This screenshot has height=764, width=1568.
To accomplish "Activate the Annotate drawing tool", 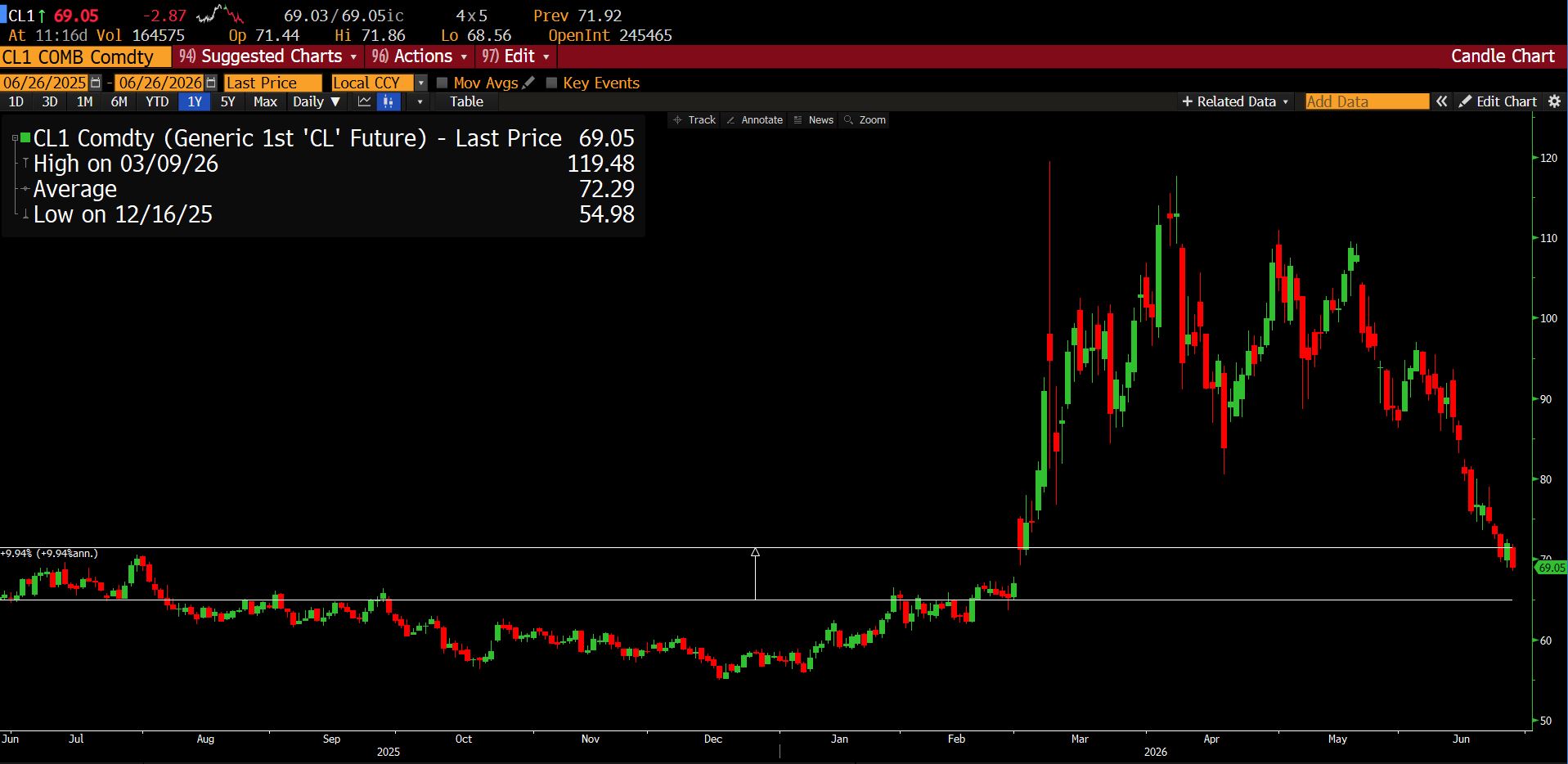I will [x=754, y=120].
